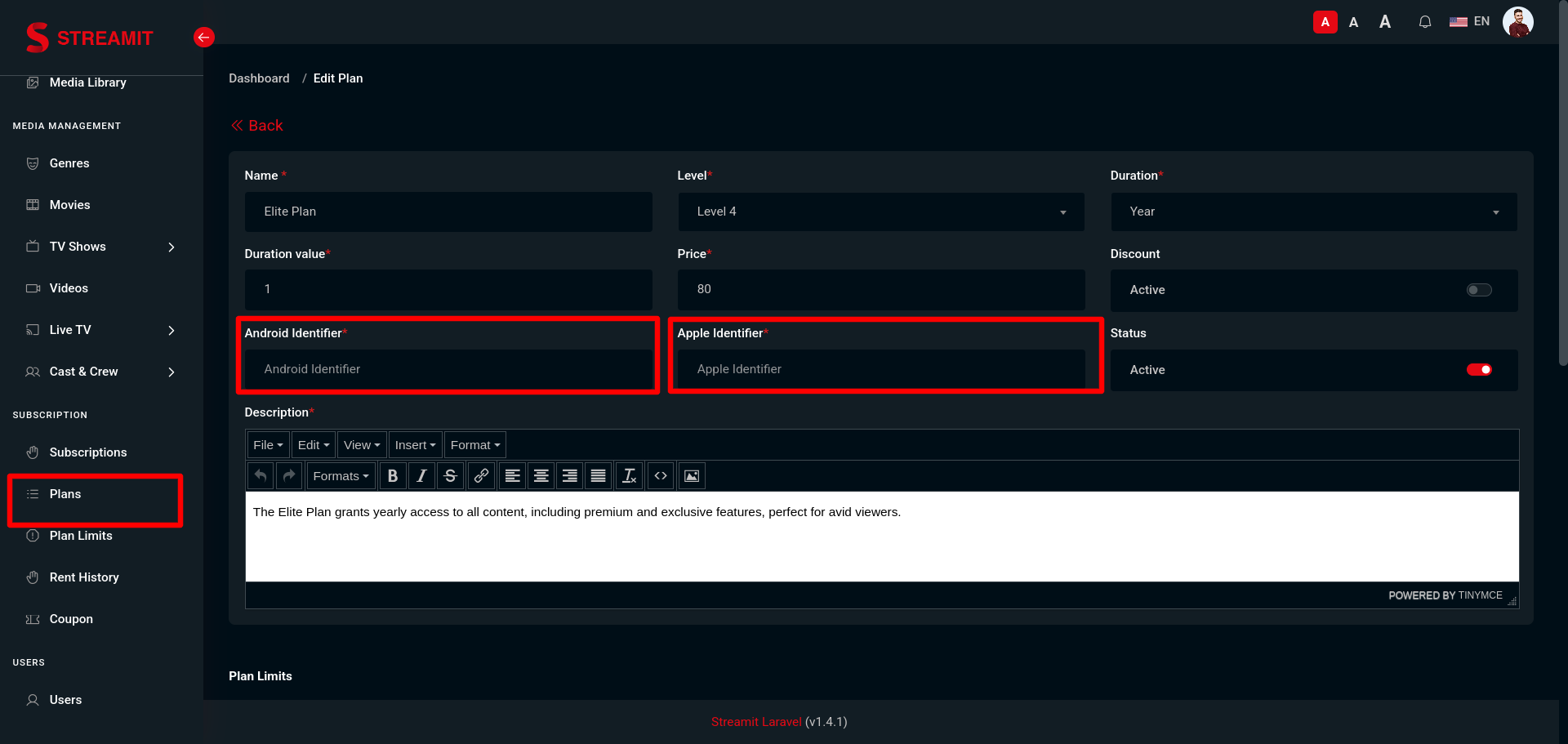Open the editor View menu

pos(362,445)
